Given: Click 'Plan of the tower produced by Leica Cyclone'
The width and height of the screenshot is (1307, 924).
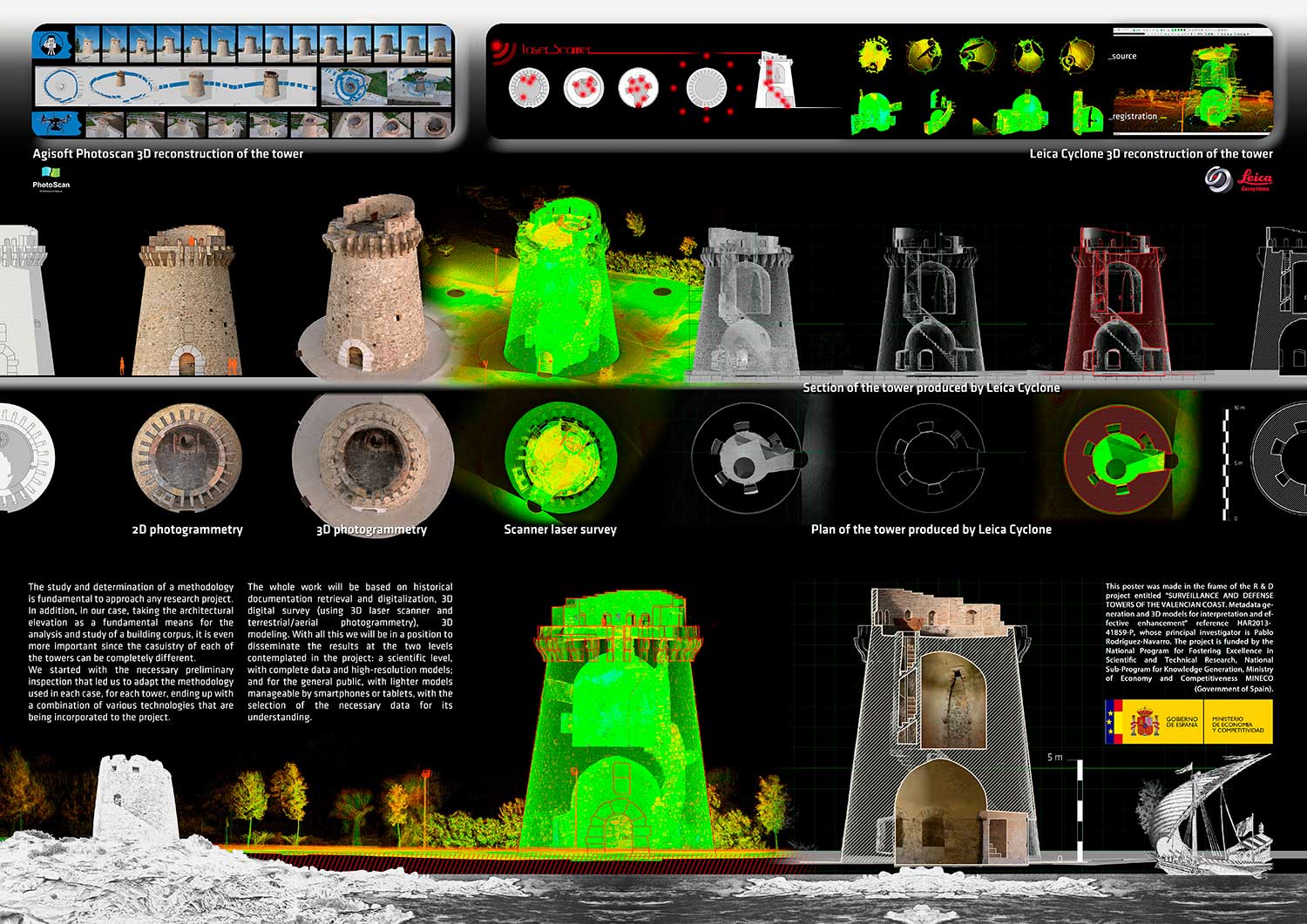Looking at the screenshot, I should point(931,529).
